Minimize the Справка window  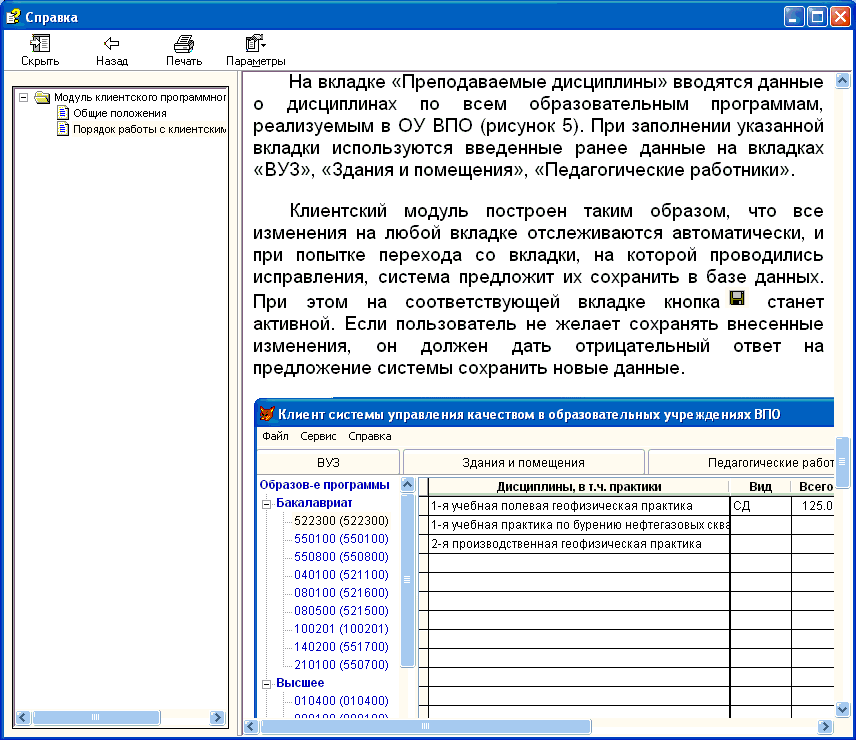tap(794, 17)
